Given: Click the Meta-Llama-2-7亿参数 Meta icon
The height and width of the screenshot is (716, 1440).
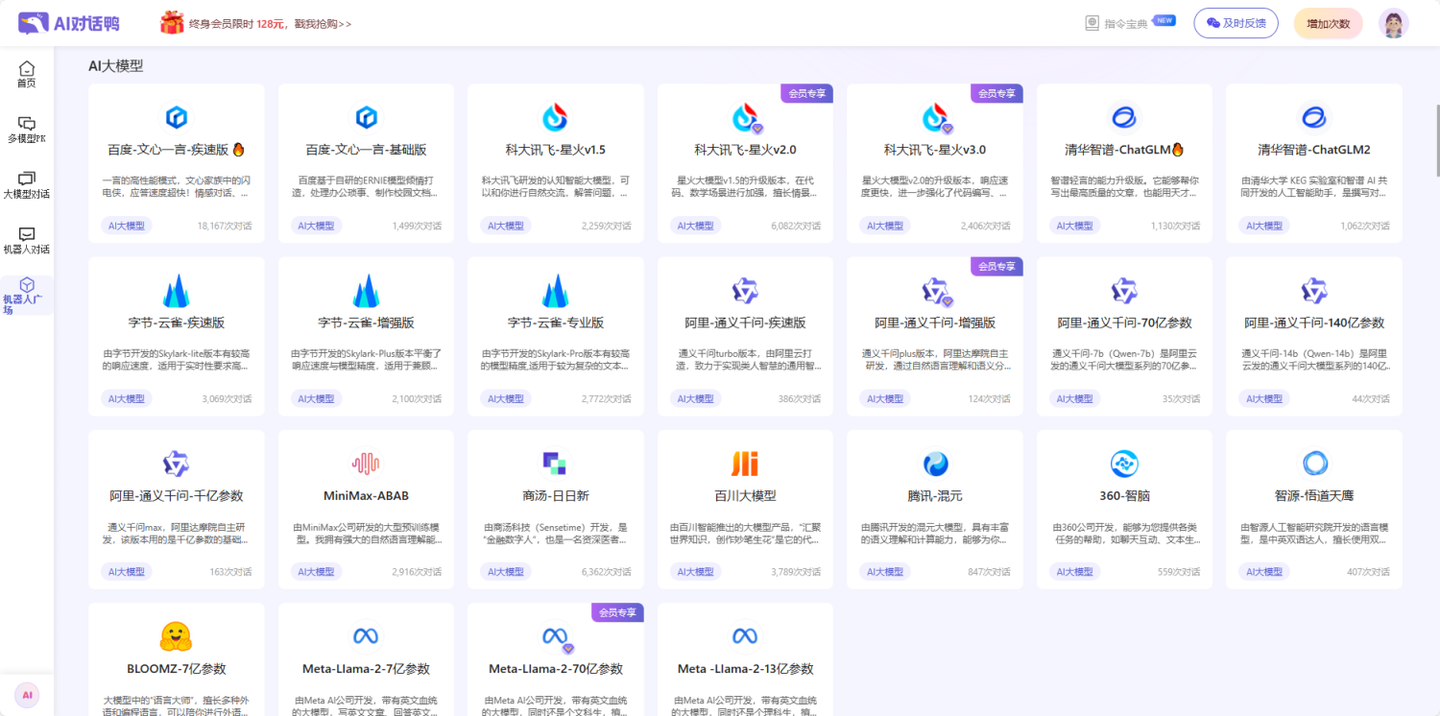Looking at the screenshot, I should (366, 637).
